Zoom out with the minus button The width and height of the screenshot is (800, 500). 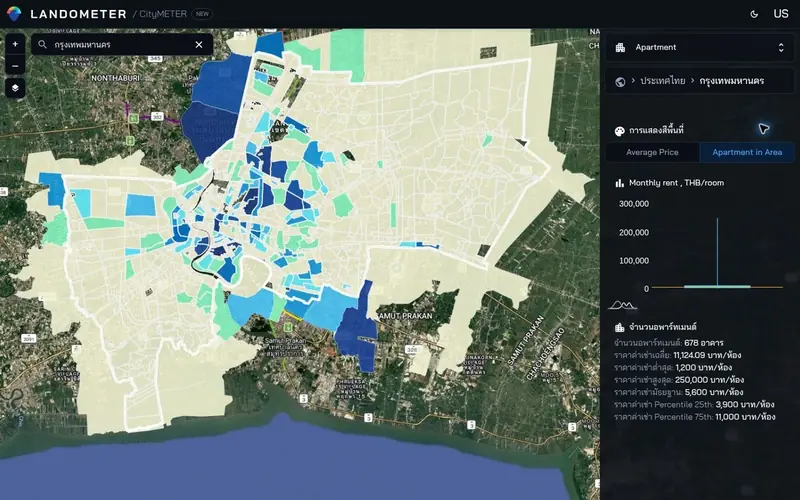tap(15, 66)
